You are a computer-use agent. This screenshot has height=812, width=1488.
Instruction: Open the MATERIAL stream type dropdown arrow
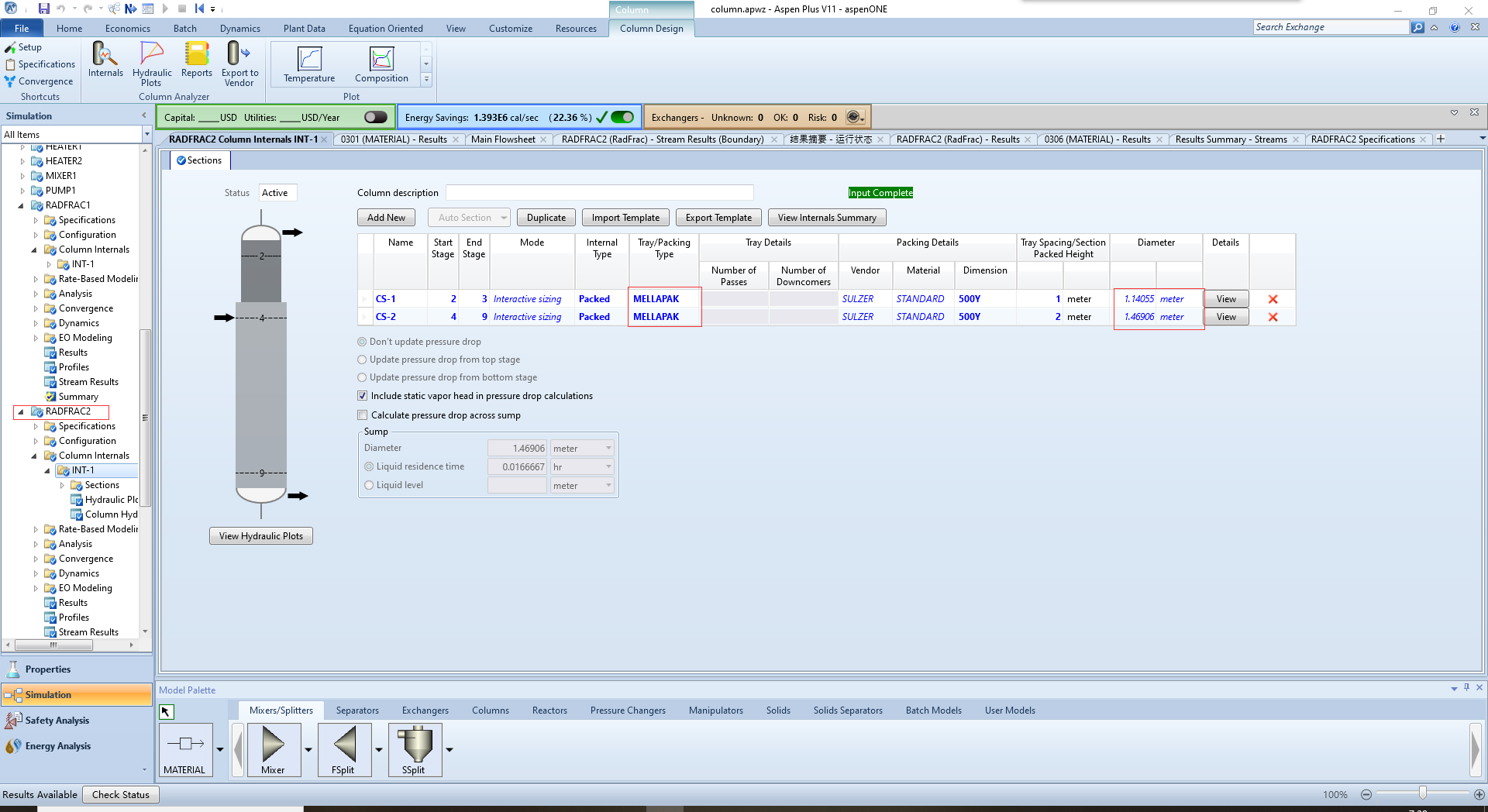(220, 749)
